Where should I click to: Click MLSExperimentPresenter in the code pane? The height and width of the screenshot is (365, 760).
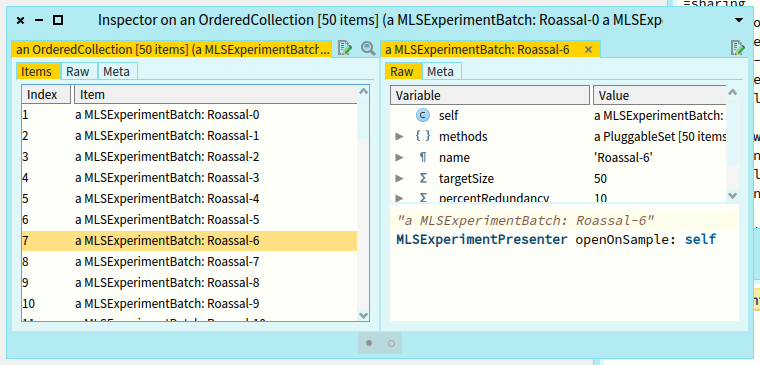(x=482, y=239)
